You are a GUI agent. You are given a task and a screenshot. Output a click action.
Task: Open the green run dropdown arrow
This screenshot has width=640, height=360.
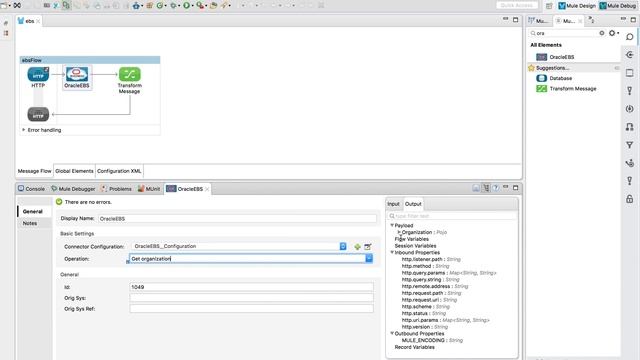193,6
